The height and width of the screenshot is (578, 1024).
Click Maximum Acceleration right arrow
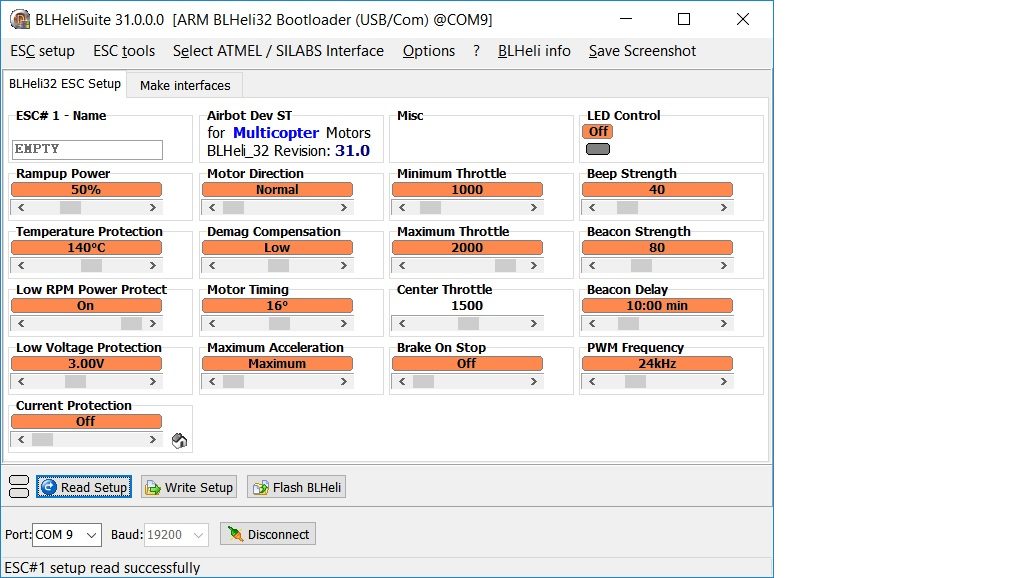pyautogui.click(x=344, y=382)
